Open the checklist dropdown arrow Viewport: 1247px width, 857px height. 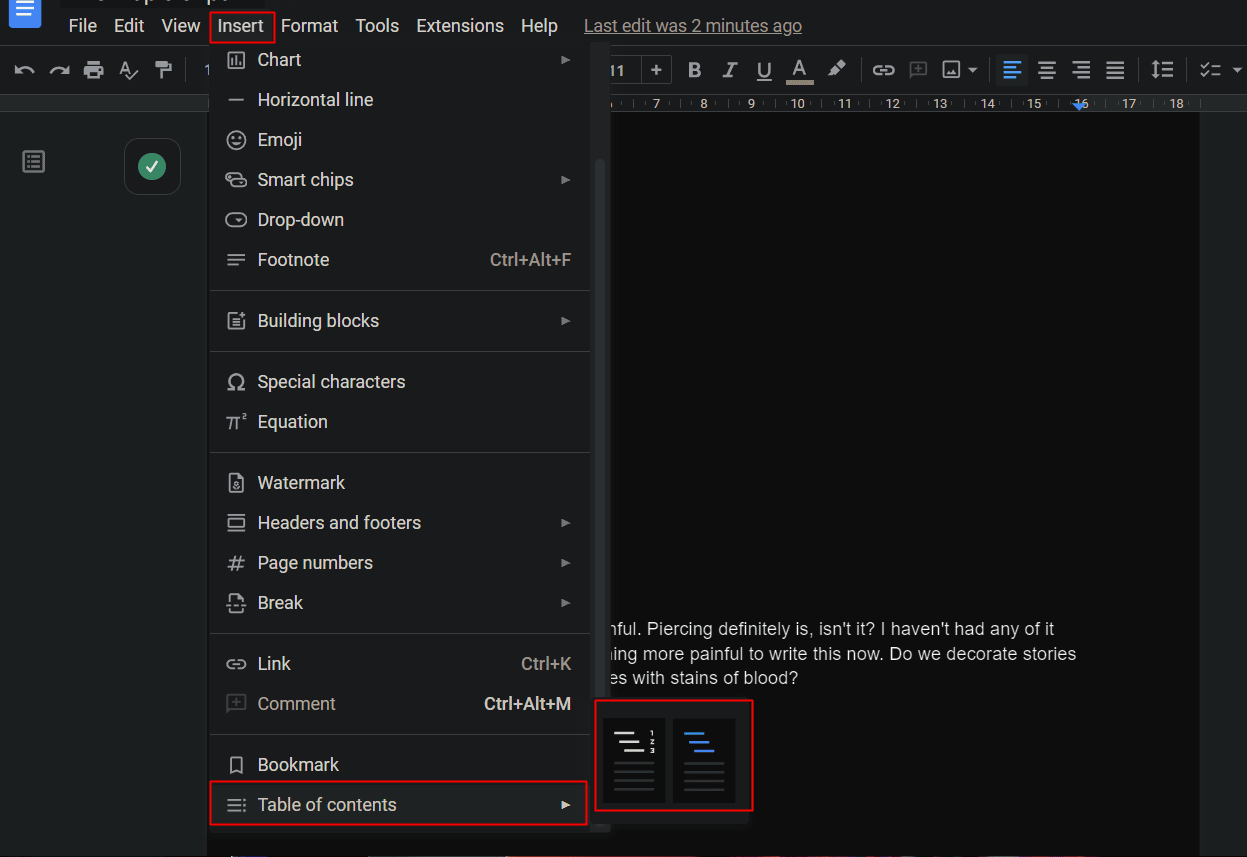tap(1237, 70)
